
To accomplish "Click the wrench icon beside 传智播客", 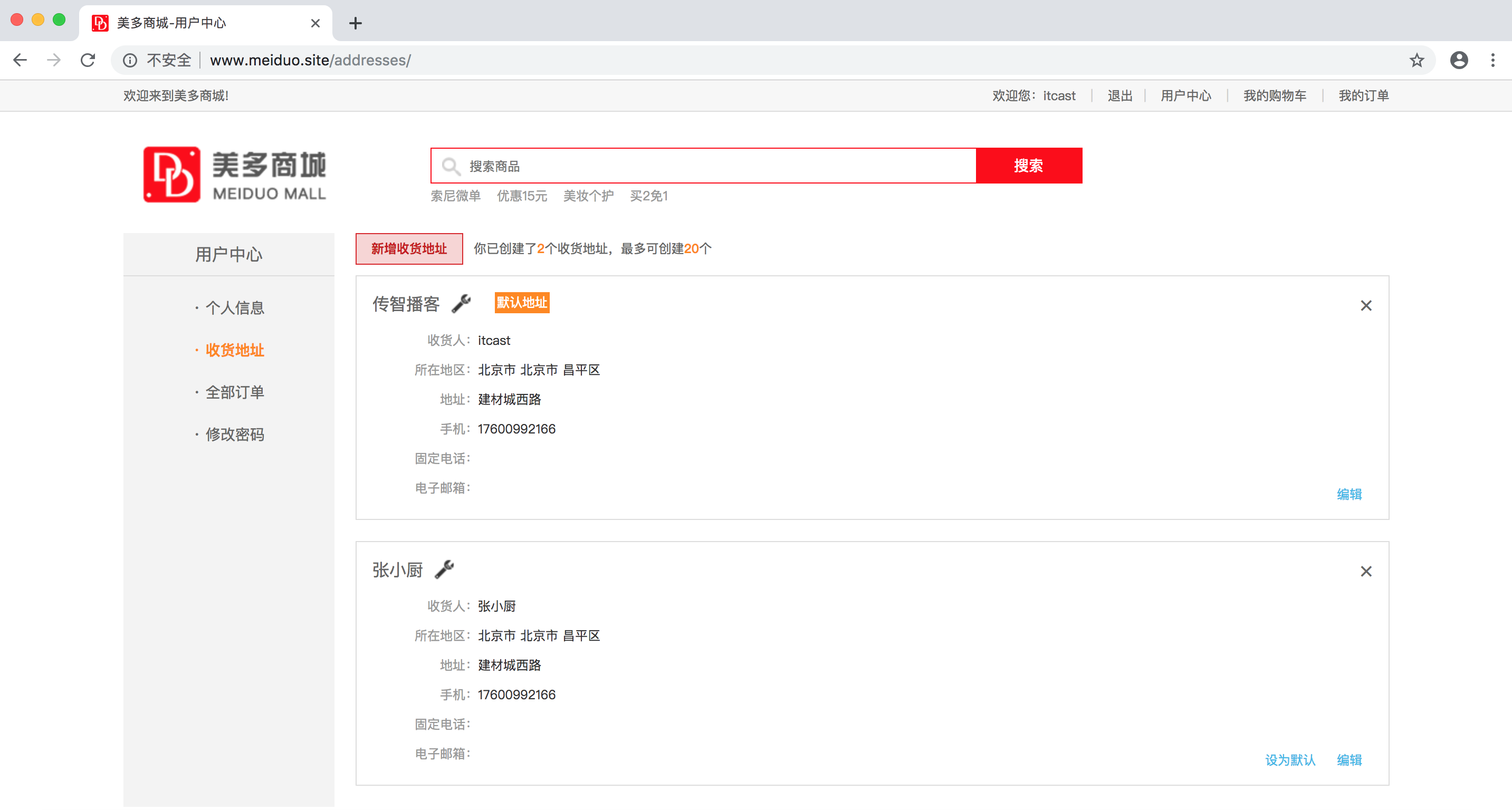I will [461, 303].
